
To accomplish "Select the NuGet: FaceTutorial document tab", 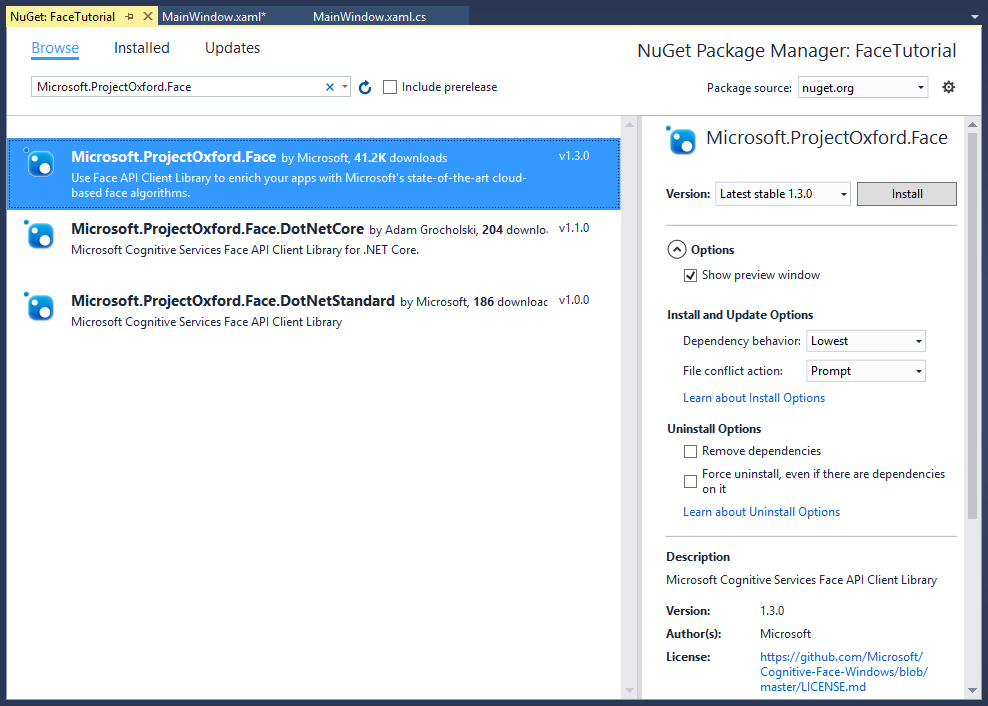I will [62, 17].
